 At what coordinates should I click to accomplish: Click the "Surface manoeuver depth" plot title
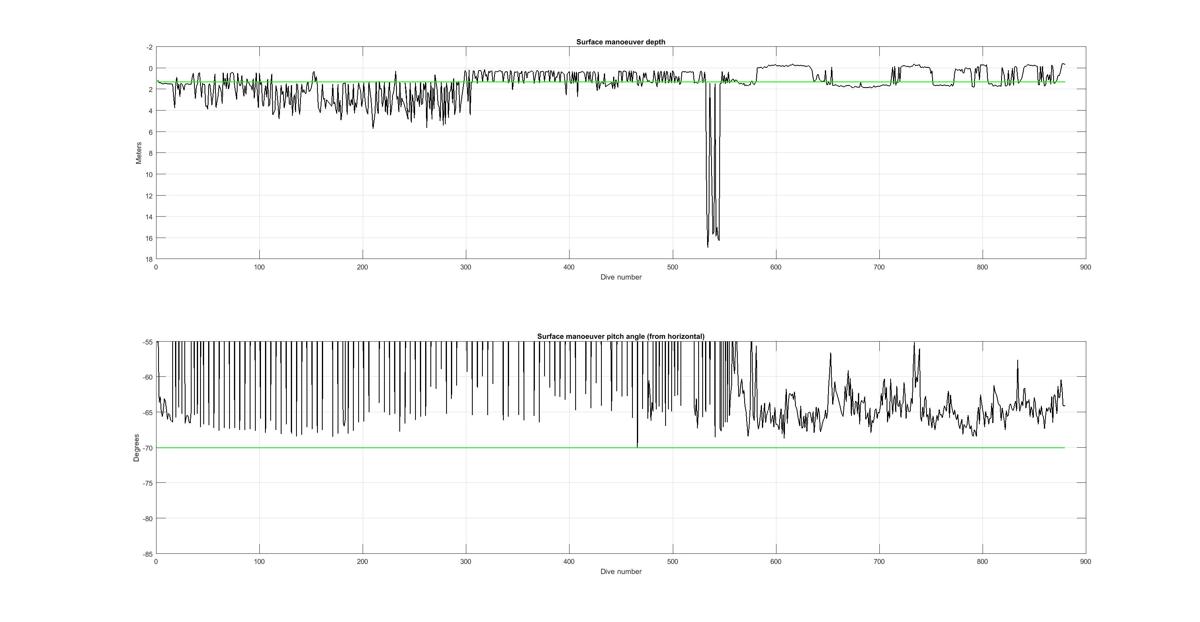pos(621,41)
